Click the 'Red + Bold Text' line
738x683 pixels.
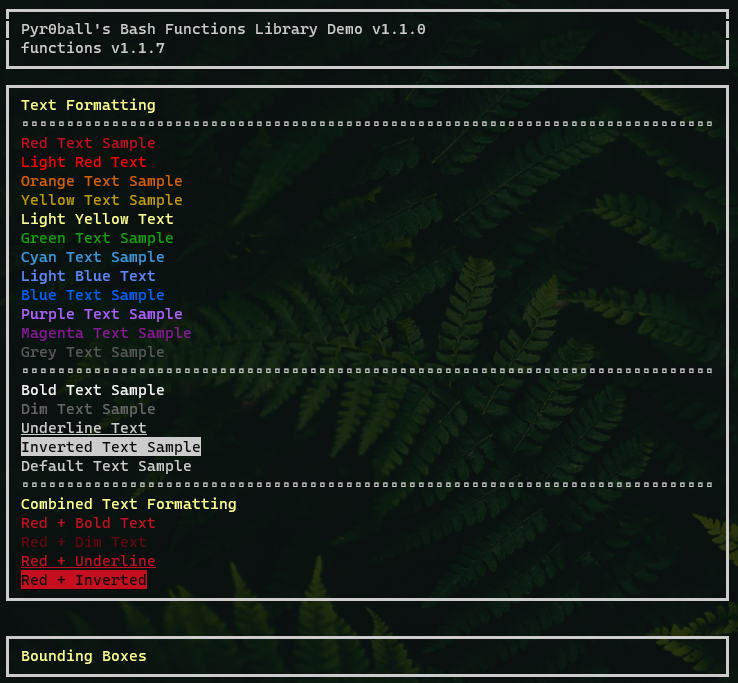pyautogui.click(x=88, y=523)
